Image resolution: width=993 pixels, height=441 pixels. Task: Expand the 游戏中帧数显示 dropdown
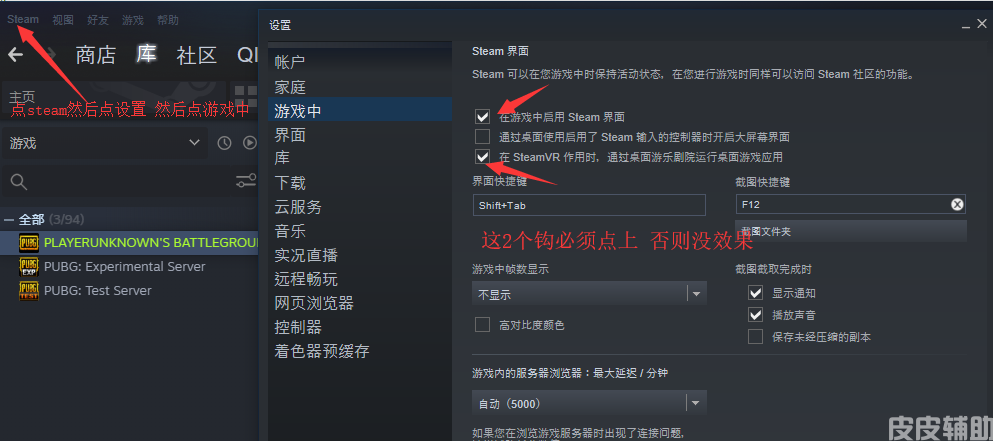pyautogui.click(x=589, y=294)
